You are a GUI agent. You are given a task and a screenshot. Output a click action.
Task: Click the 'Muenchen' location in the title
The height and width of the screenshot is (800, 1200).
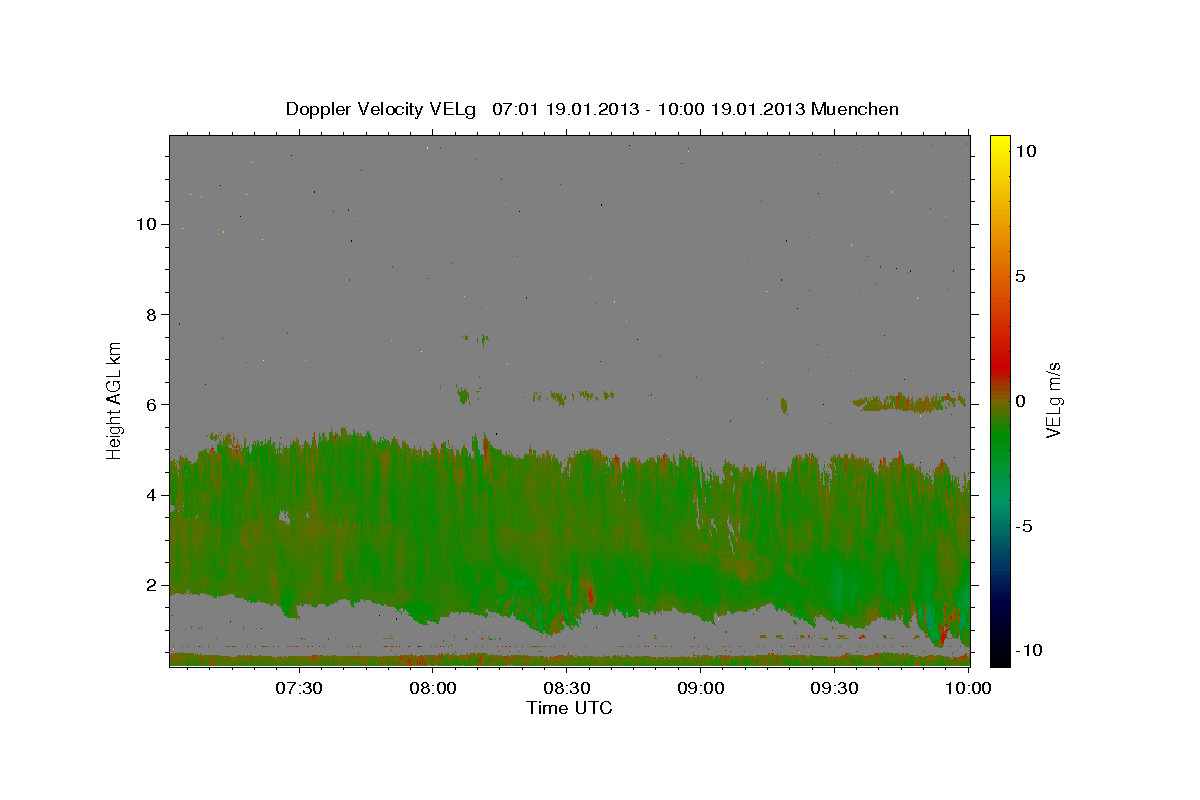[855, 109]
